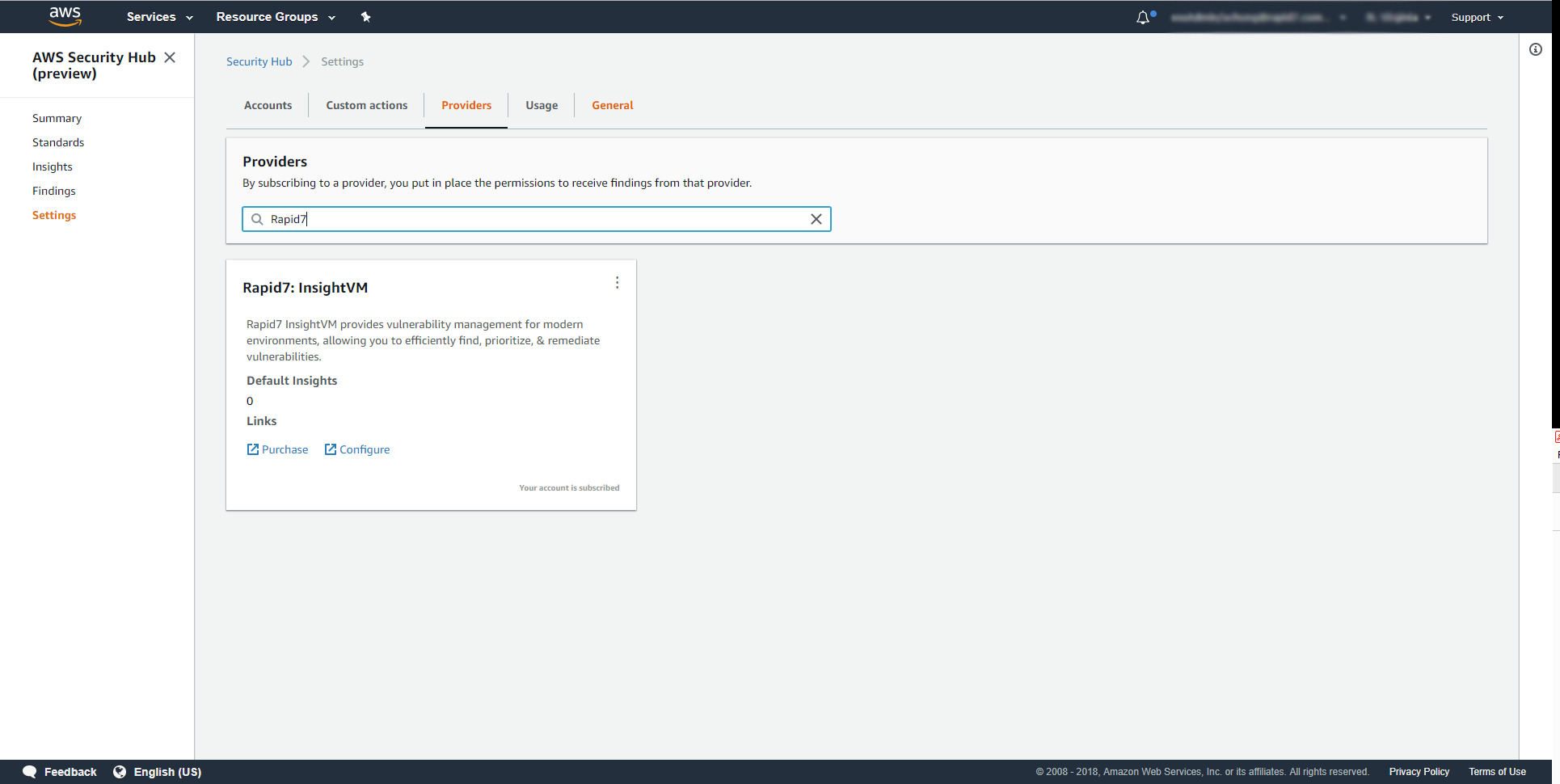Go to Findings in the sidebar
Screen dimensions: 1560x784
[54, 191]
